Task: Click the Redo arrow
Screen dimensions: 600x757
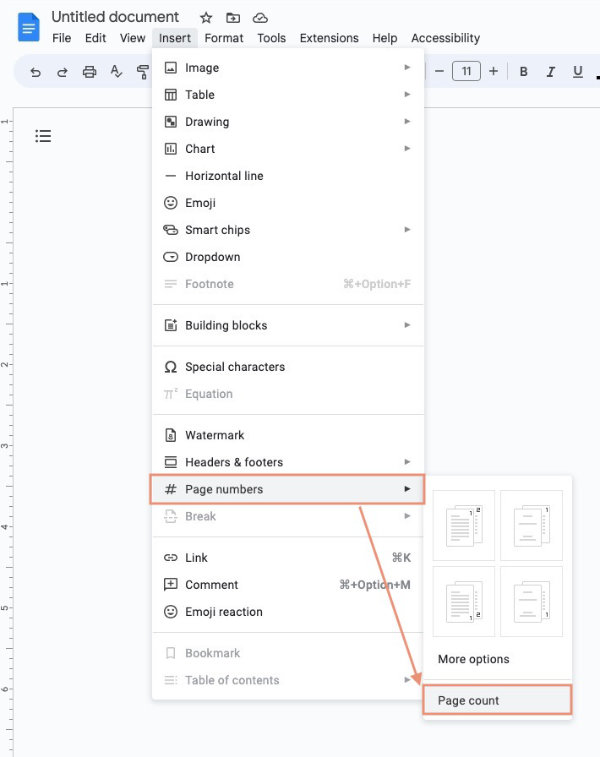Action: (62, 72)
